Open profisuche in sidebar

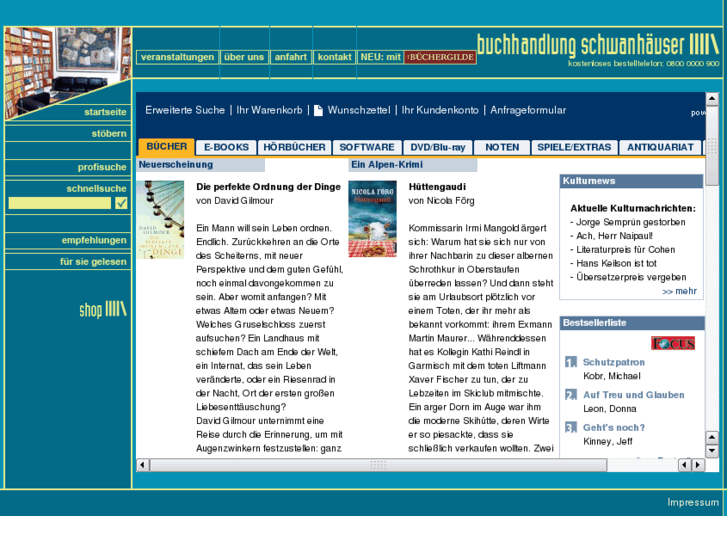[102, 167]
